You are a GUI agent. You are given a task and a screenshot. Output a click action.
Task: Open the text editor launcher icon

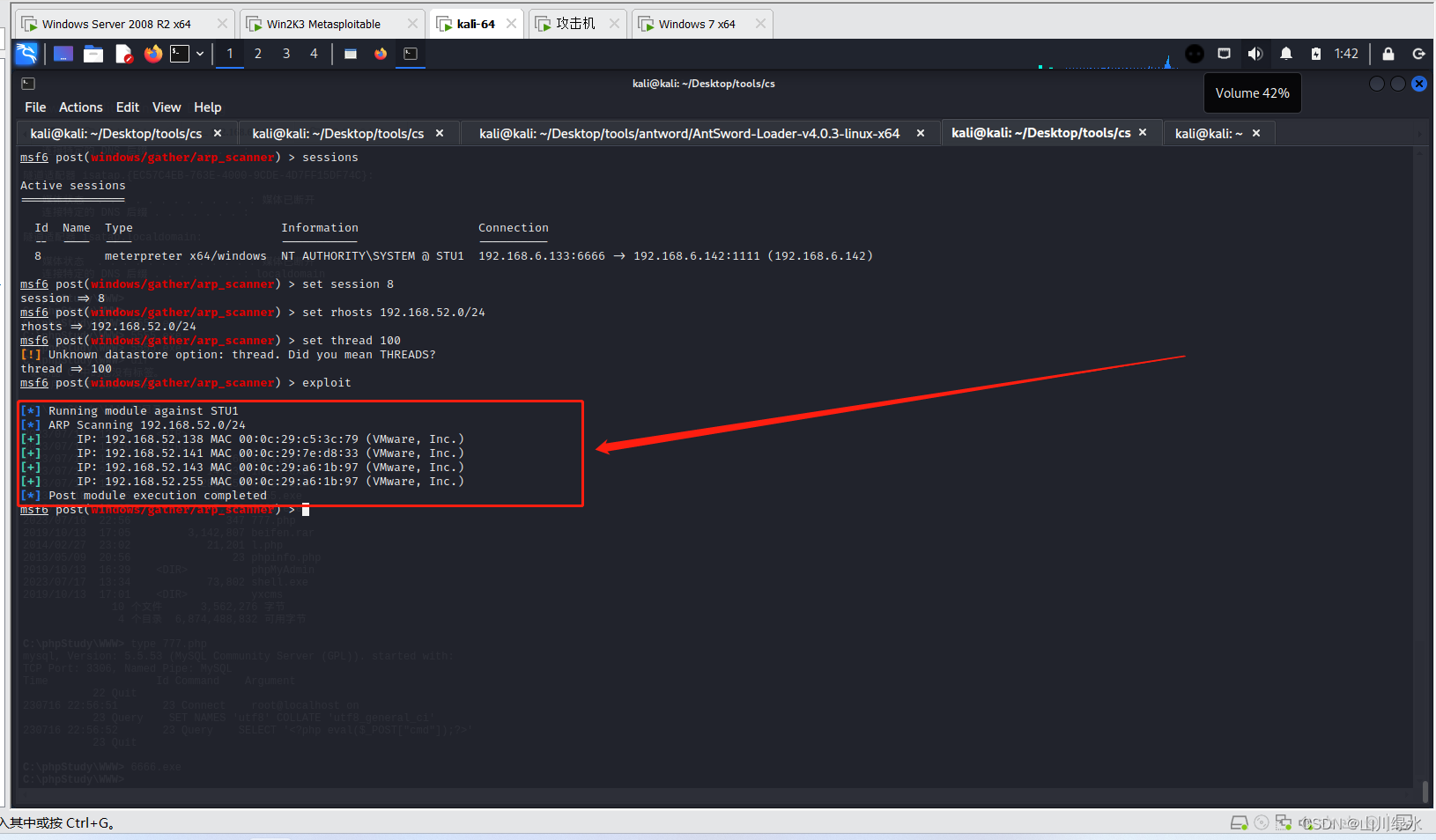[x=123, y=54]
